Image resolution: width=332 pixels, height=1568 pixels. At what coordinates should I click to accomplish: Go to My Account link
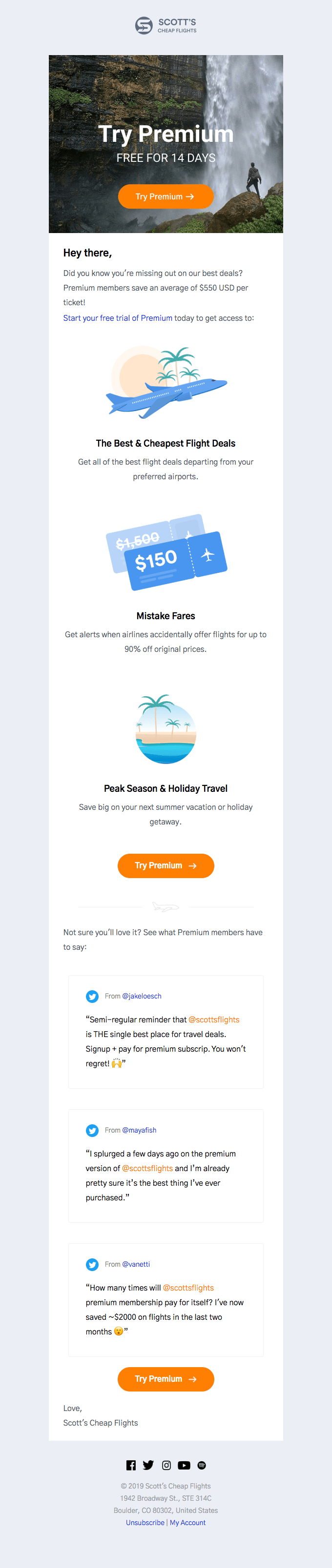tap(187, 1522)
